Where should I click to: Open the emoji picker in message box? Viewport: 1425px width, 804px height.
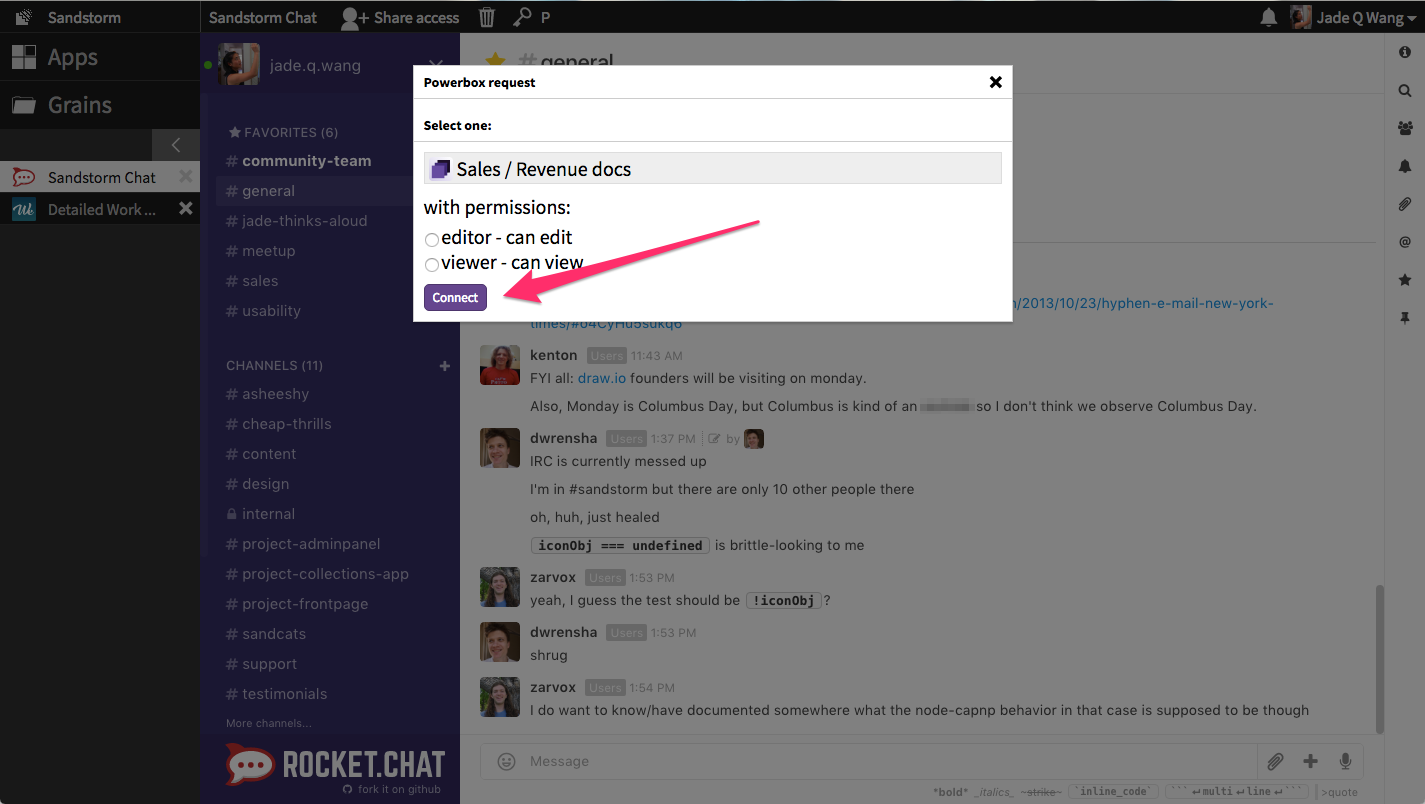click(507, 762)
